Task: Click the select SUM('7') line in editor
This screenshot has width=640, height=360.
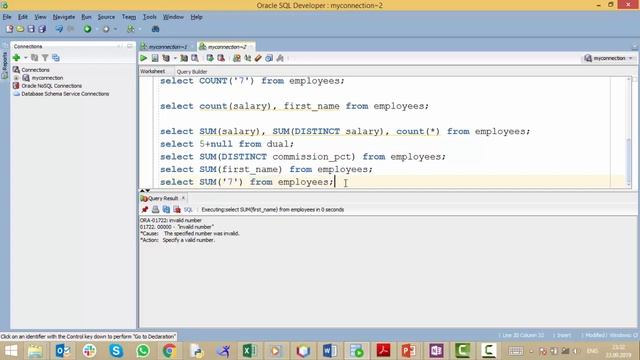Action: coord(247,182)
